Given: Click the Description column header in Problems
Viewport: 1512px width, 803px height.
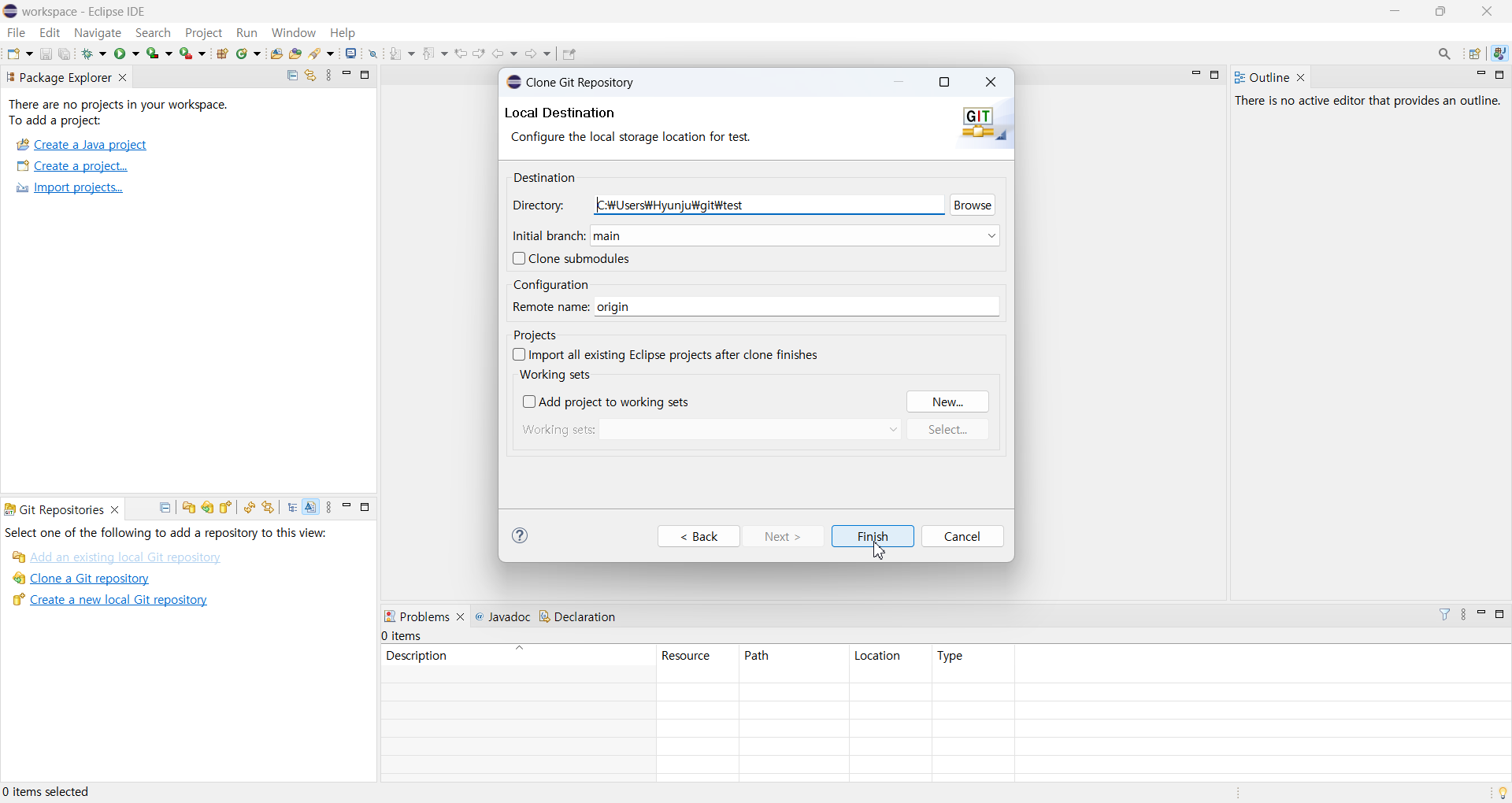Looking at the screenshot, I should coord(518,656).
